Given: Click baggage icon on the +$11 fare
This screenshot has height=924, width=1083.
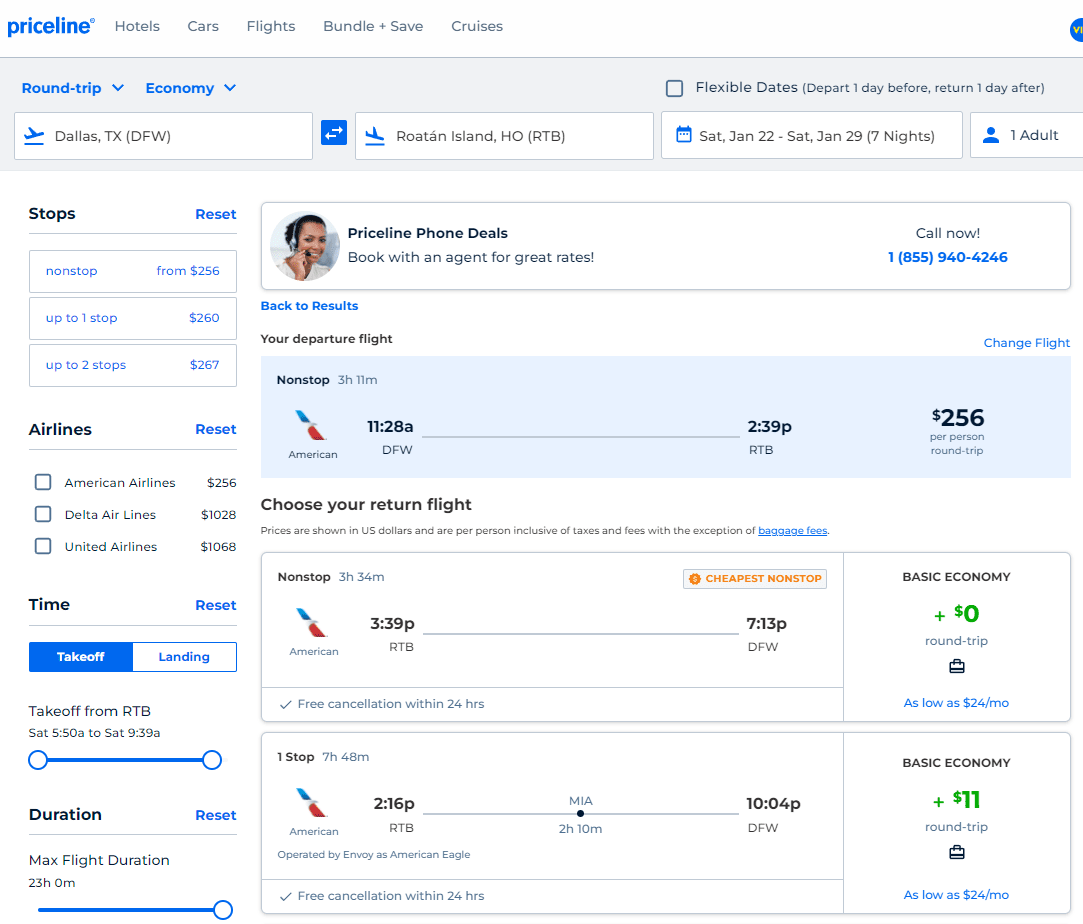Looking at the screenshot, I should [x=957, y=852].
